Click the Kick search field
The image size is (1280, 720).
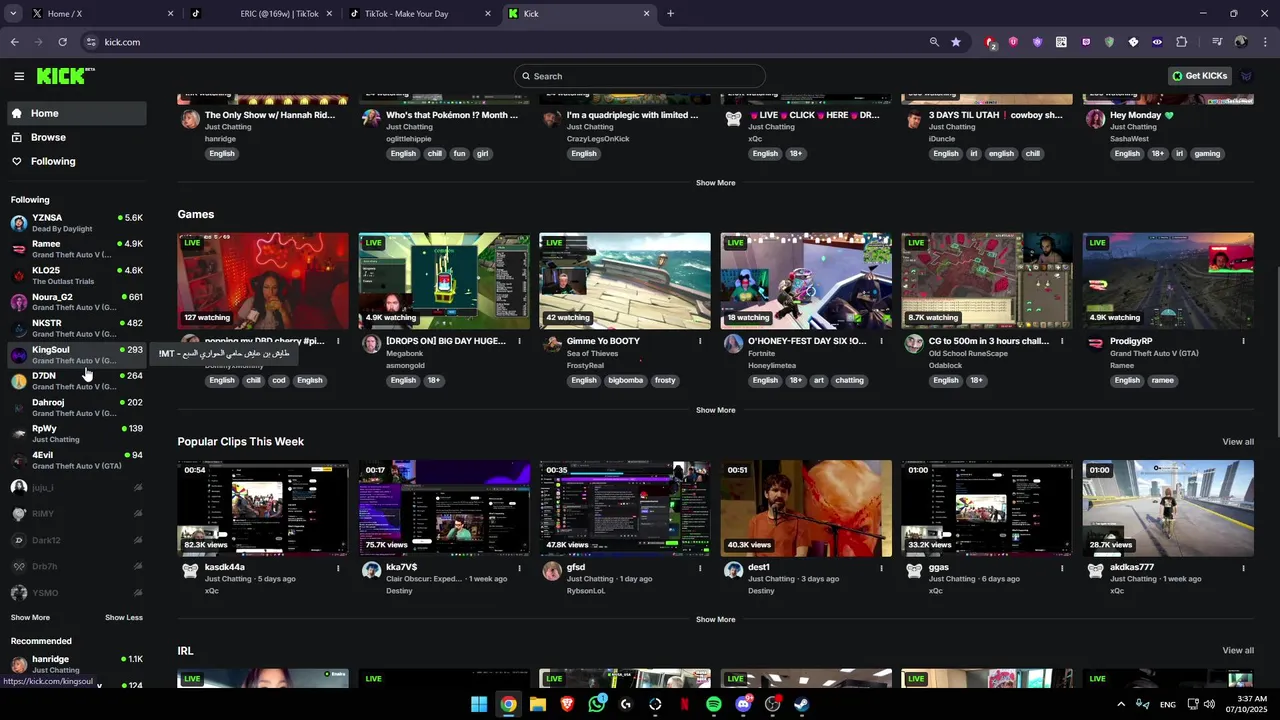[640, 76]
